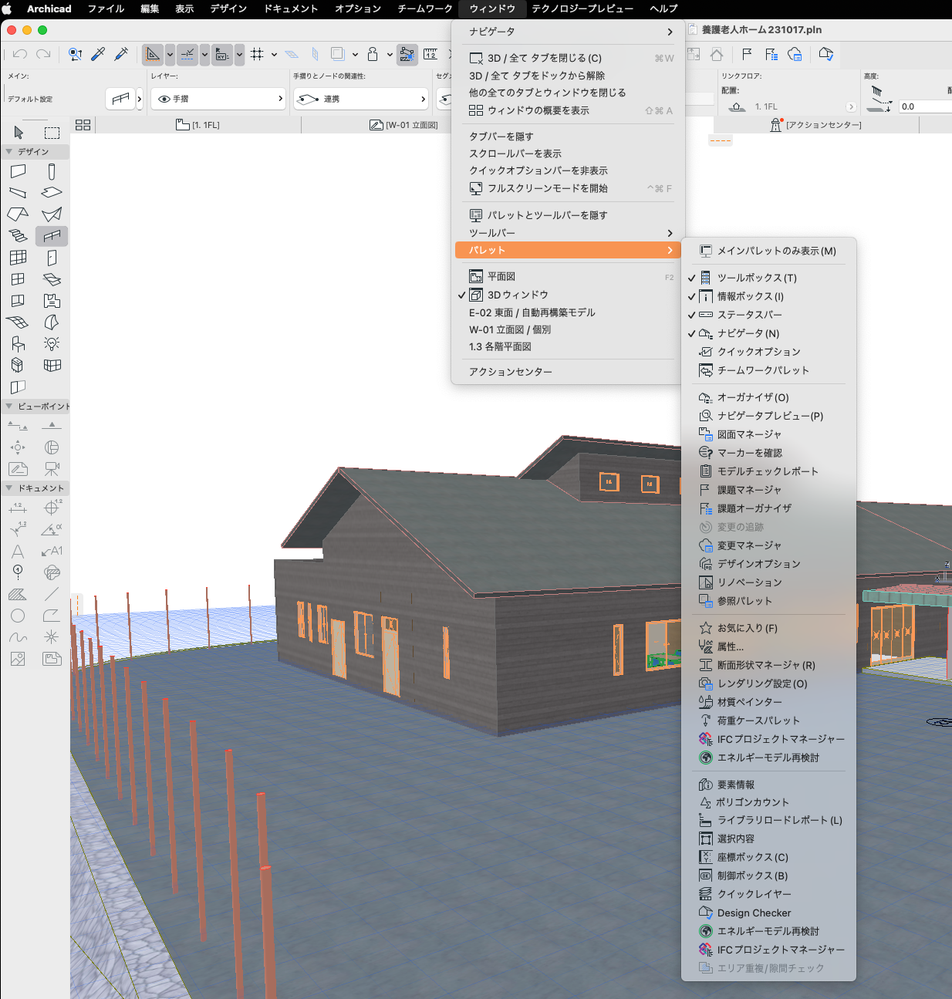Open the Apple menu

coord(8,8)
